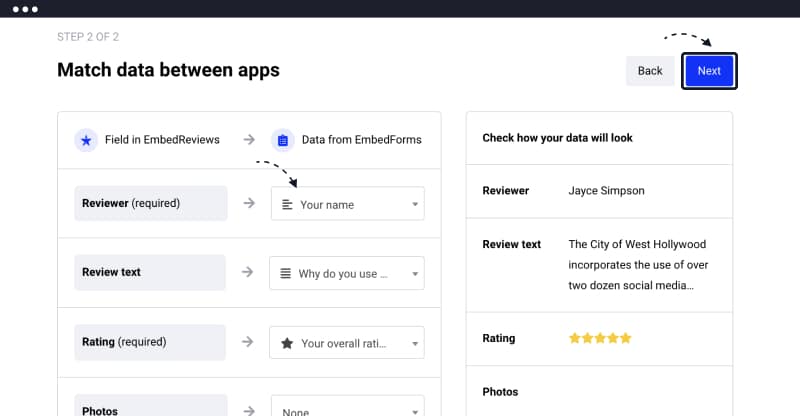Image resolution: width=800 pixels, height=416 pixels.
Task: Click the EmbedReviews star icon
Action: tap(86, 140)
